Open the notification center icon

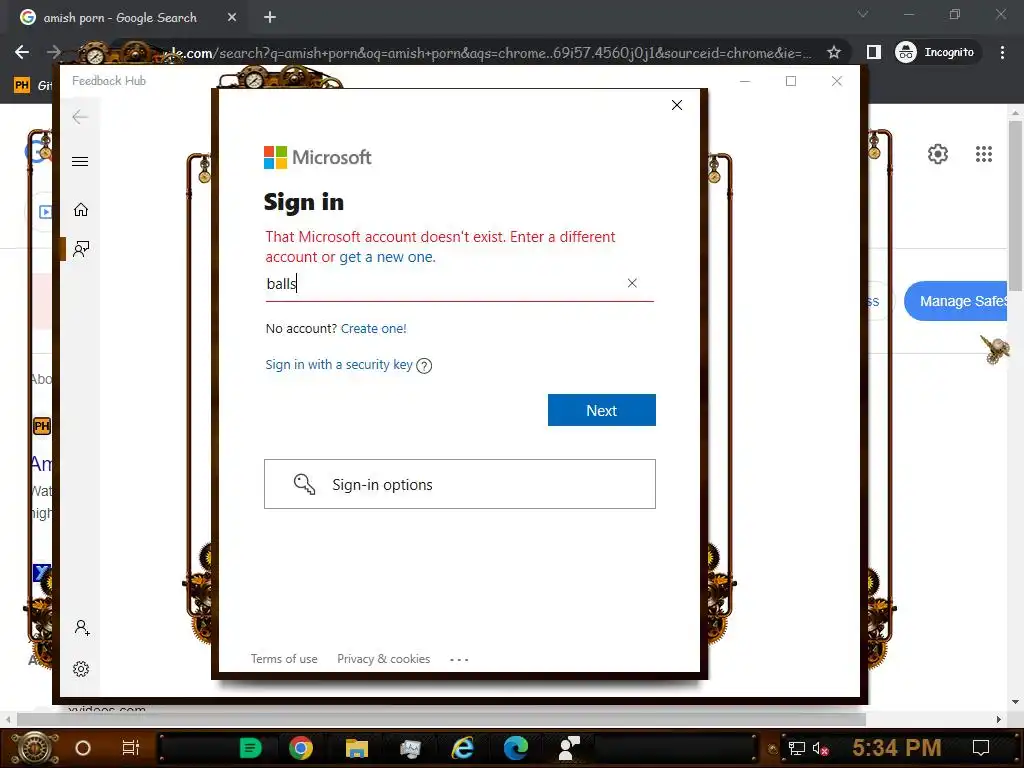tap(981, 747)
